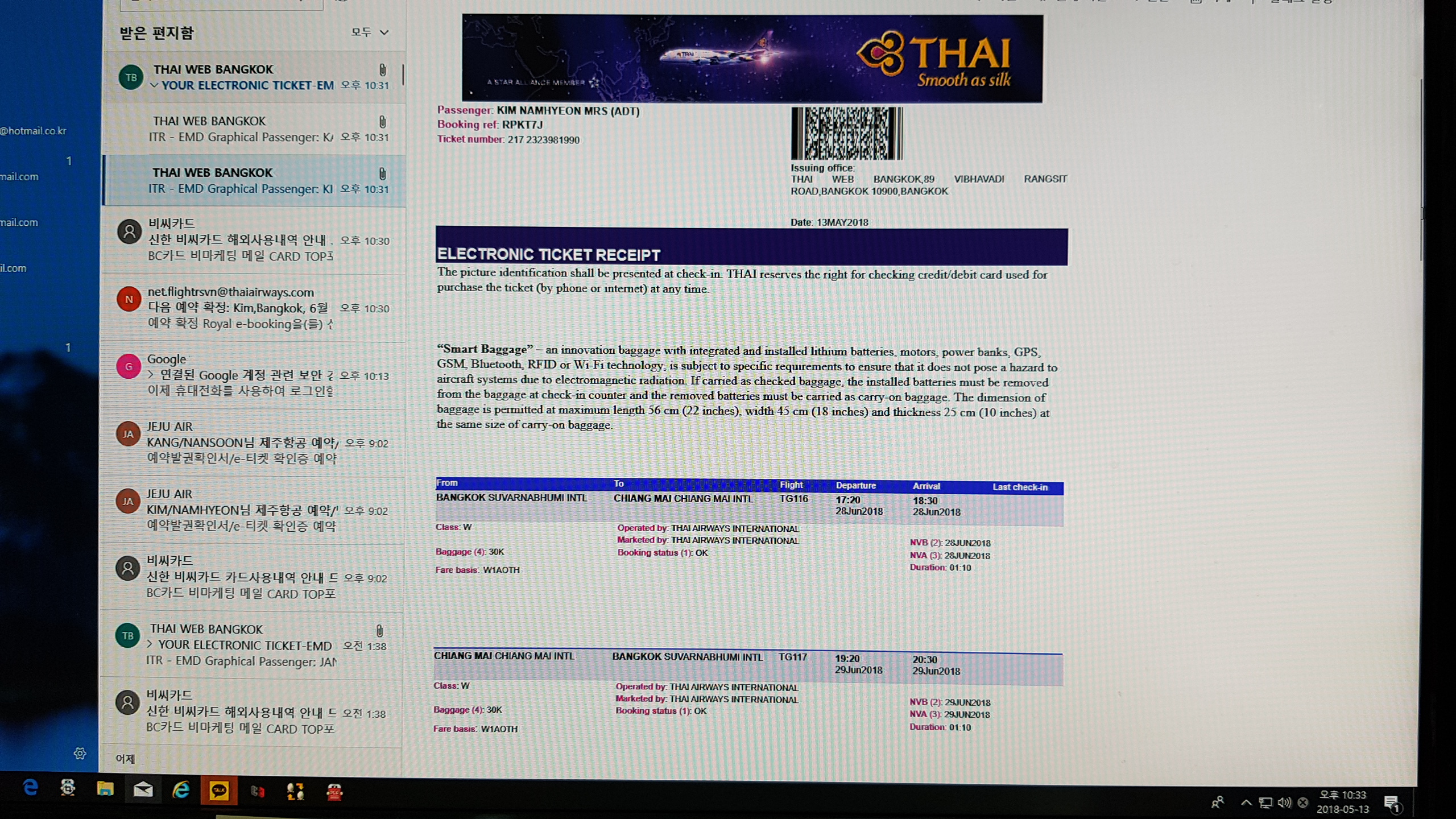
Task: Click the paperclip on the 오전 1:38 THAI email
Action: pos(379,630)
